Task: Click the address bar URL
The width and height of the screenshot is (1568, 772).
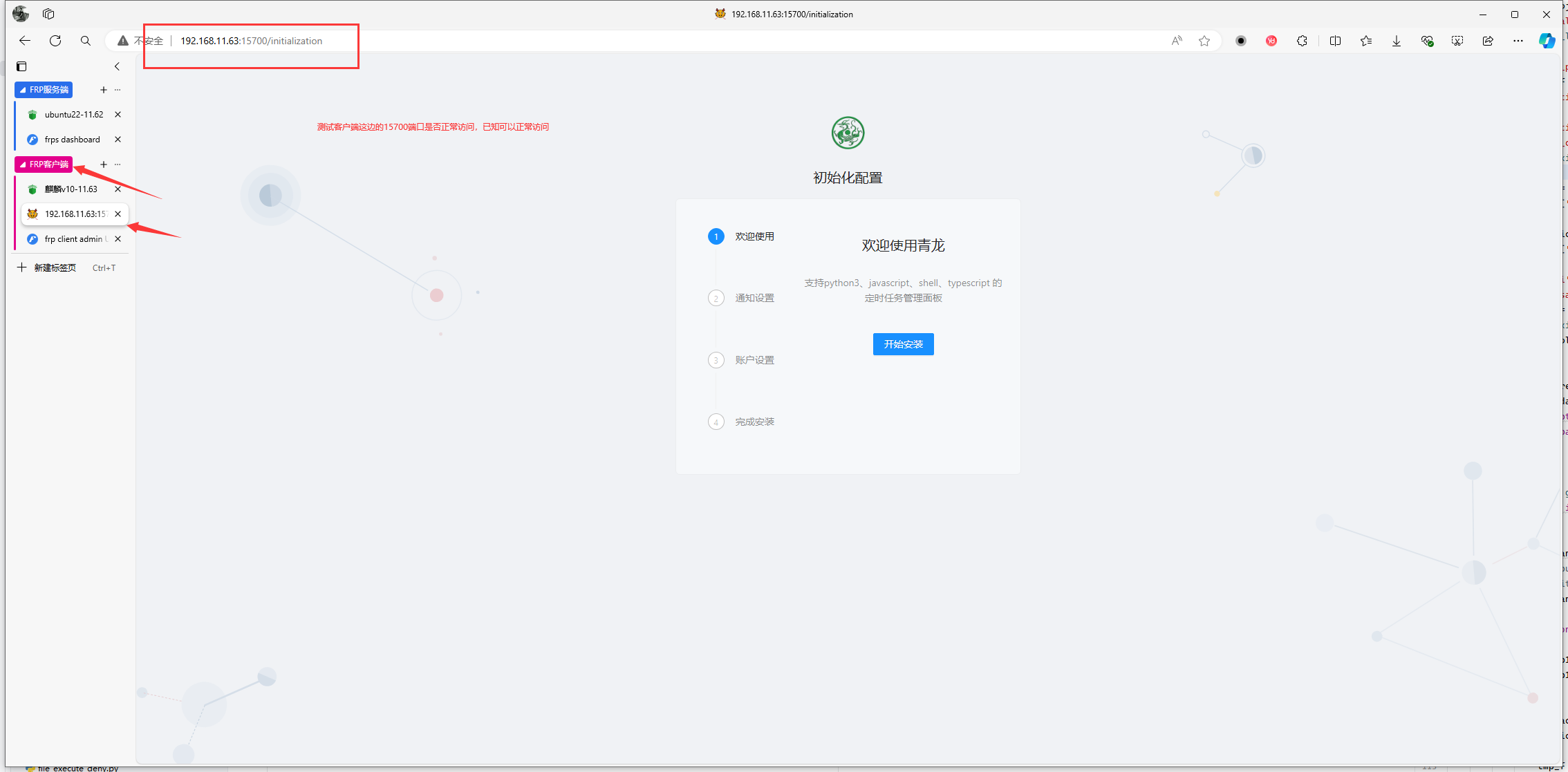Action: coord(251,41)
